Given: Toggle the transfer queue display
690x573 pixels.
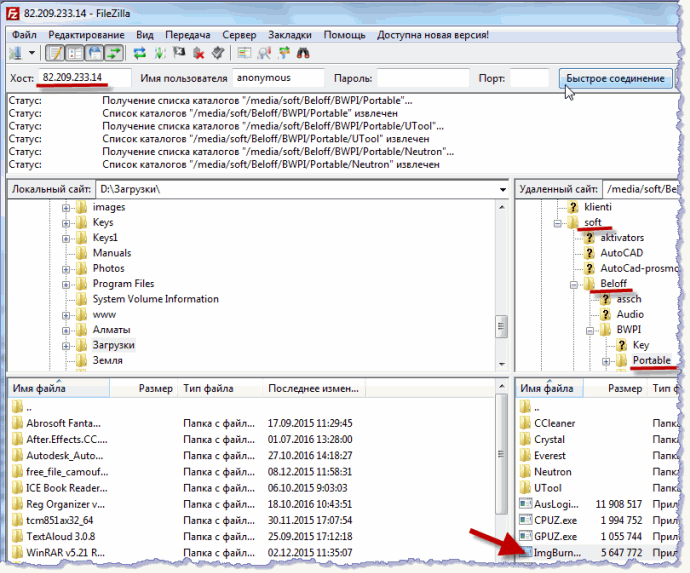Looking at the screenshot, I should [x=114, y=53].
